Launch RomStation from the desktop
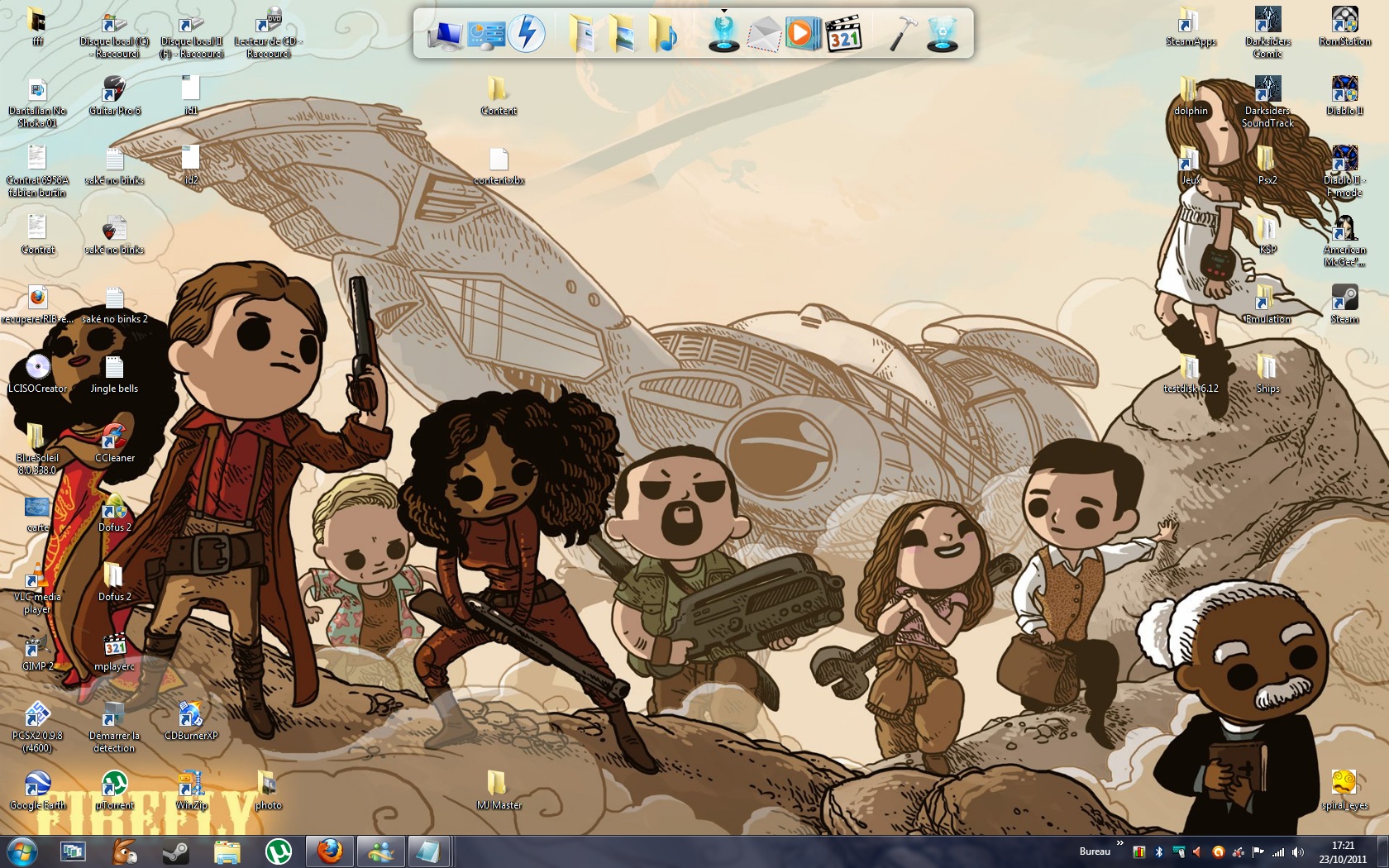 point(1344,26)
